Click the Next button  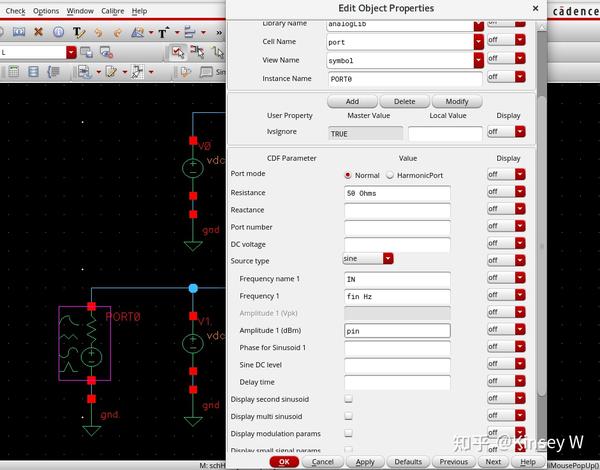click(x=493, y=462)
